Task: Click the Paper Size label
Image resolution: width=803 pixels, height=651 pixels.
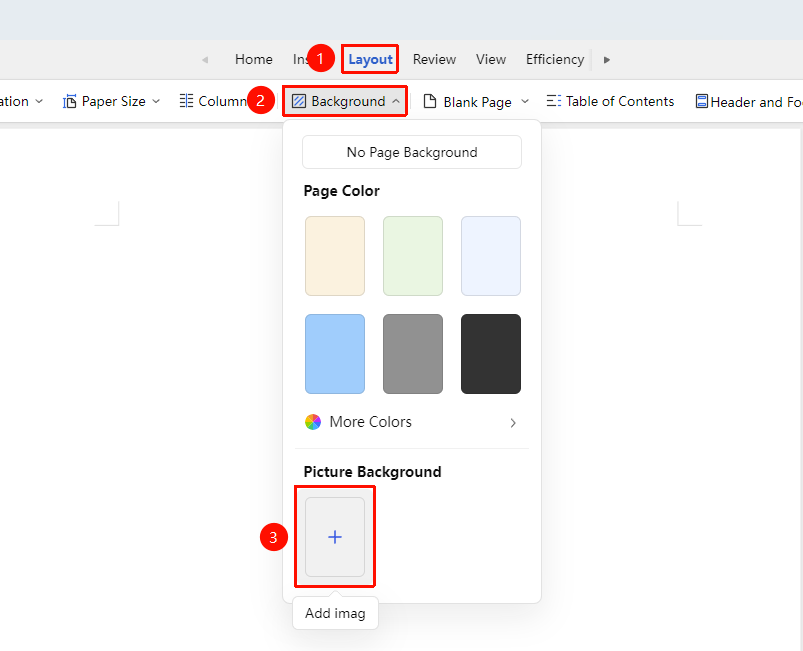Action: [114, 101]
